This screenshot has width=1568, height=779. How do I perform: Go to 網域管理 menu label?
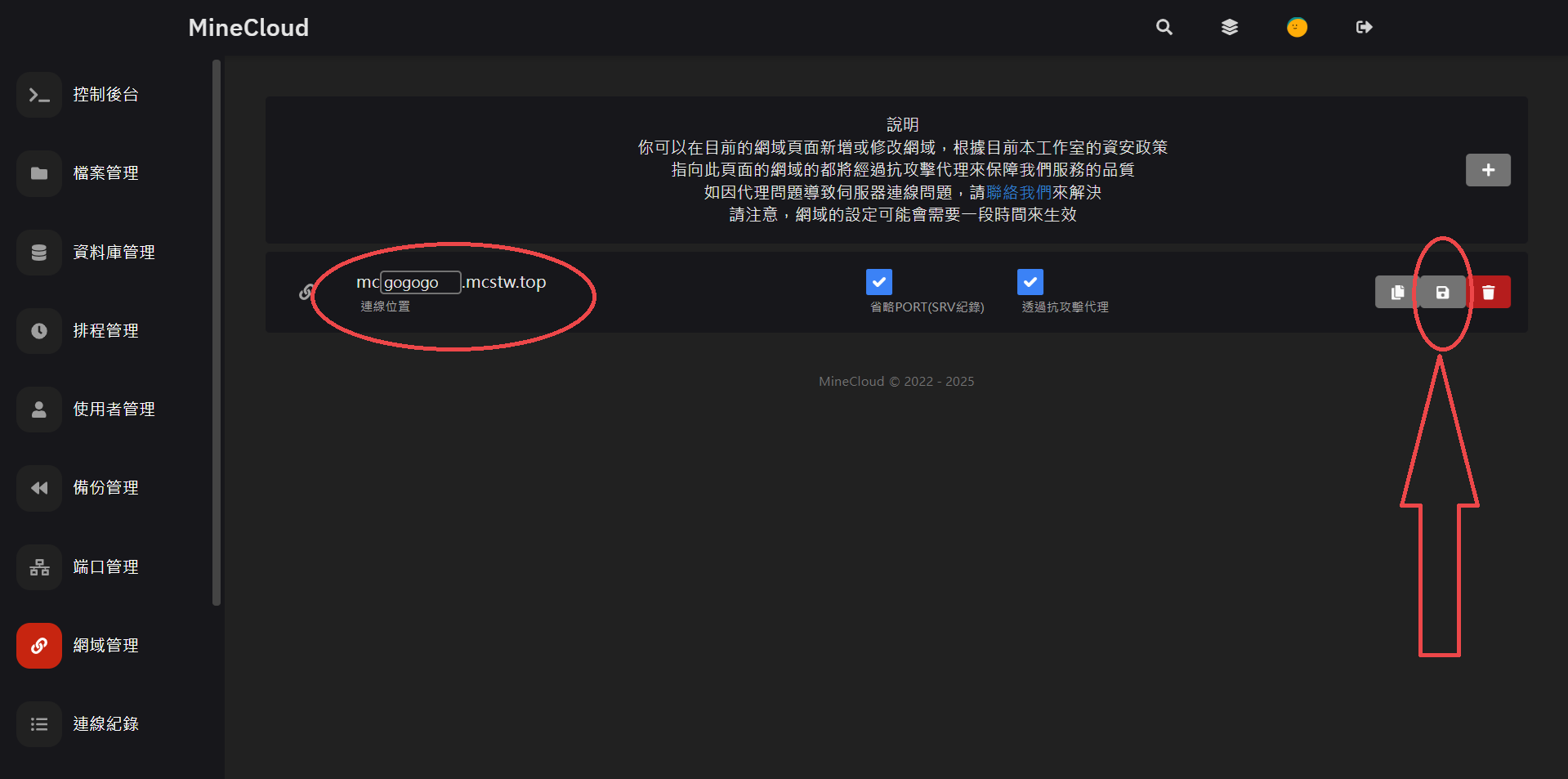point(105,646)
